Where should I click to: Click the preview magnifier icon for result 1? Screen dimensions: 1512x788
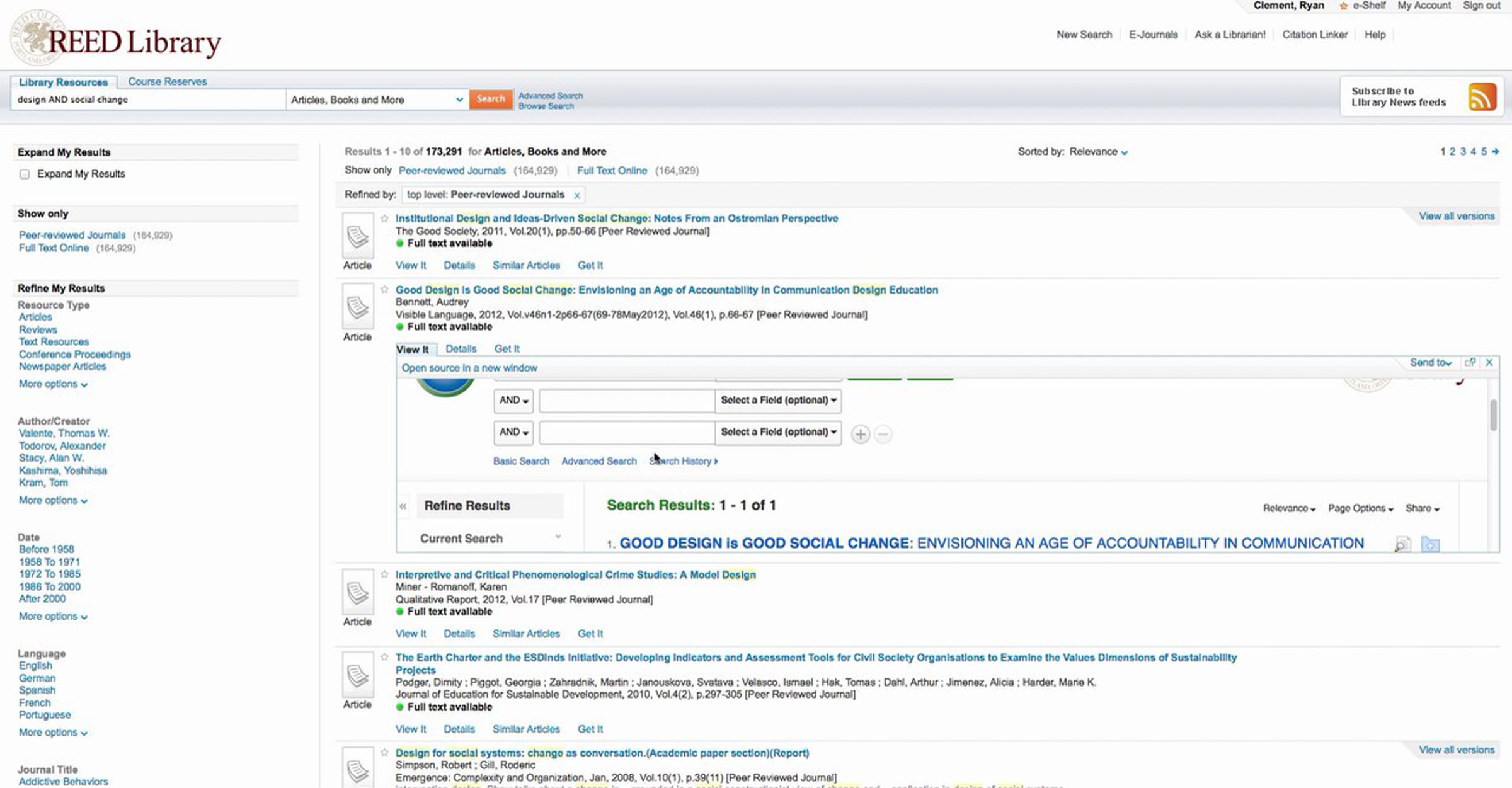coord(1403,544)
